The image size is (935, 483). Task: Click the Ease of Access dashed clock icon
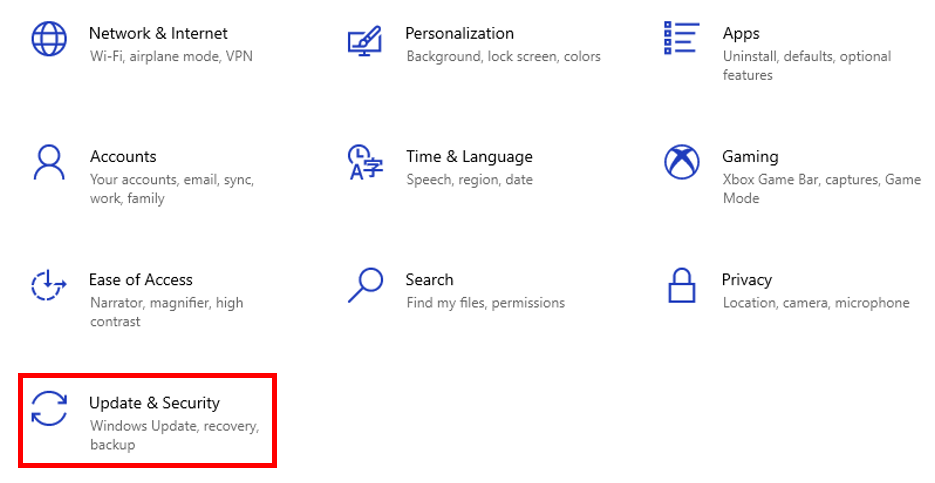(48, 285)
